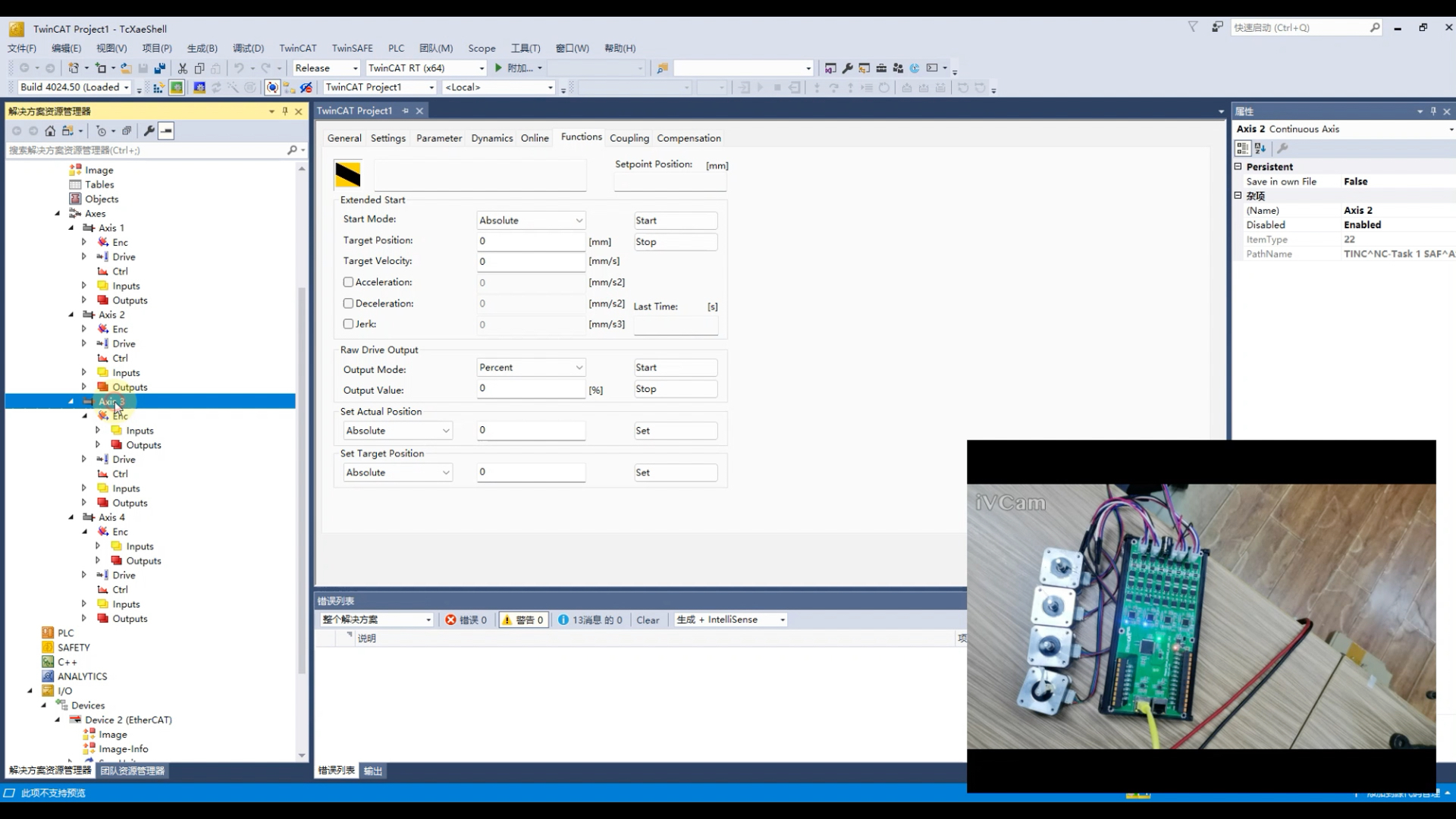
Task: Tick the Jerk checkbox
Action: click(x=348, y=324)
